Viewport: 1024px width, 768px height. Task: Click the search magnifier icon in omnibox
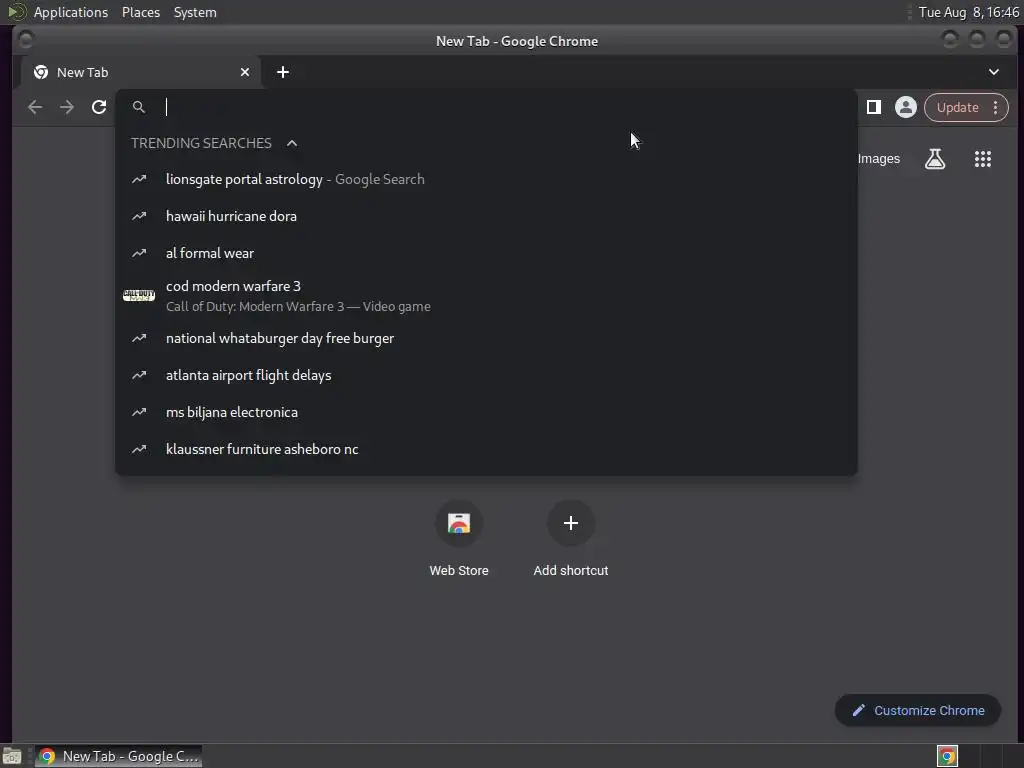coord(138,106)
